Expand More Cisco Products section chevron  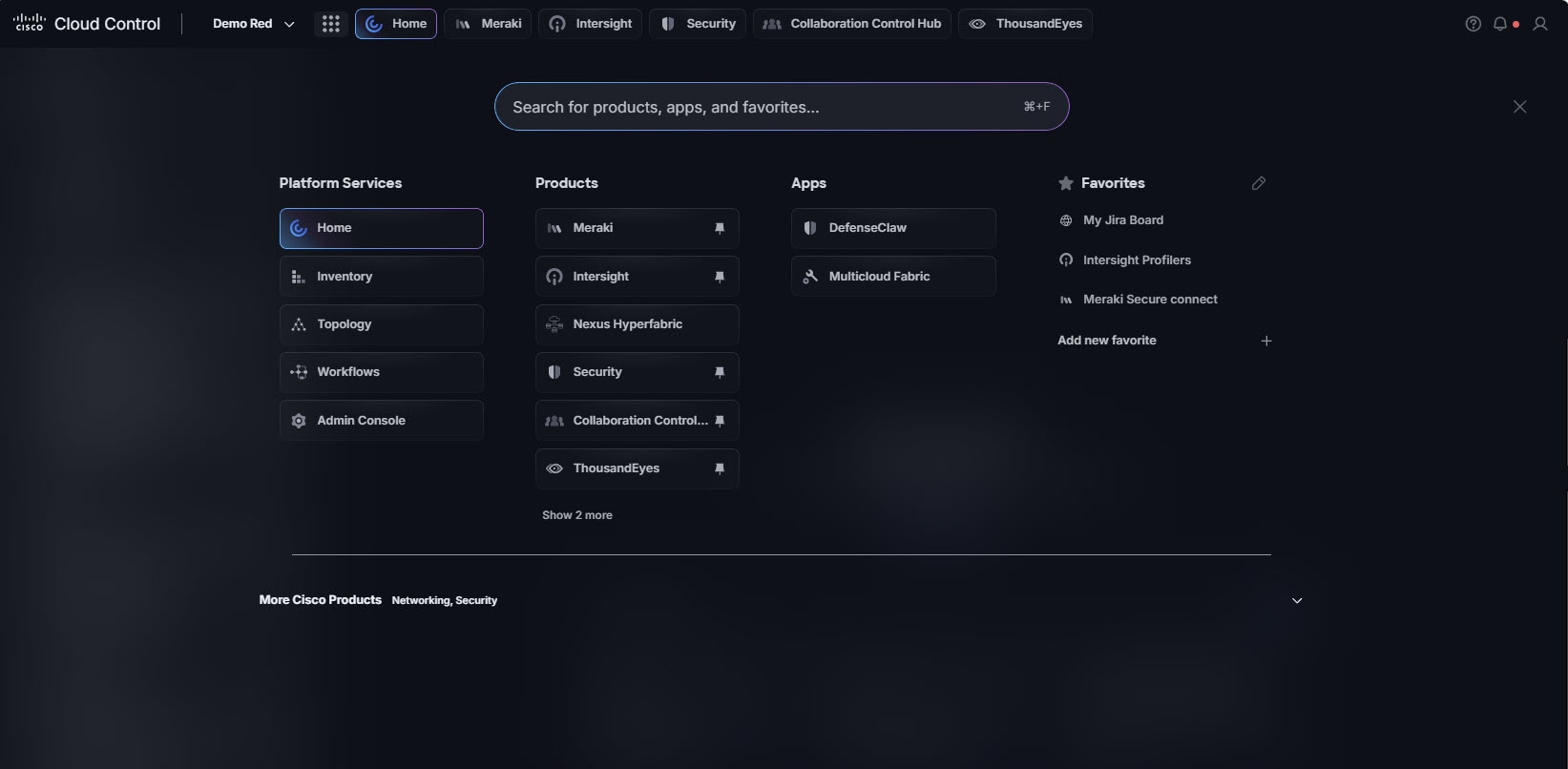pyautogui.click(x=1297, y=600)
